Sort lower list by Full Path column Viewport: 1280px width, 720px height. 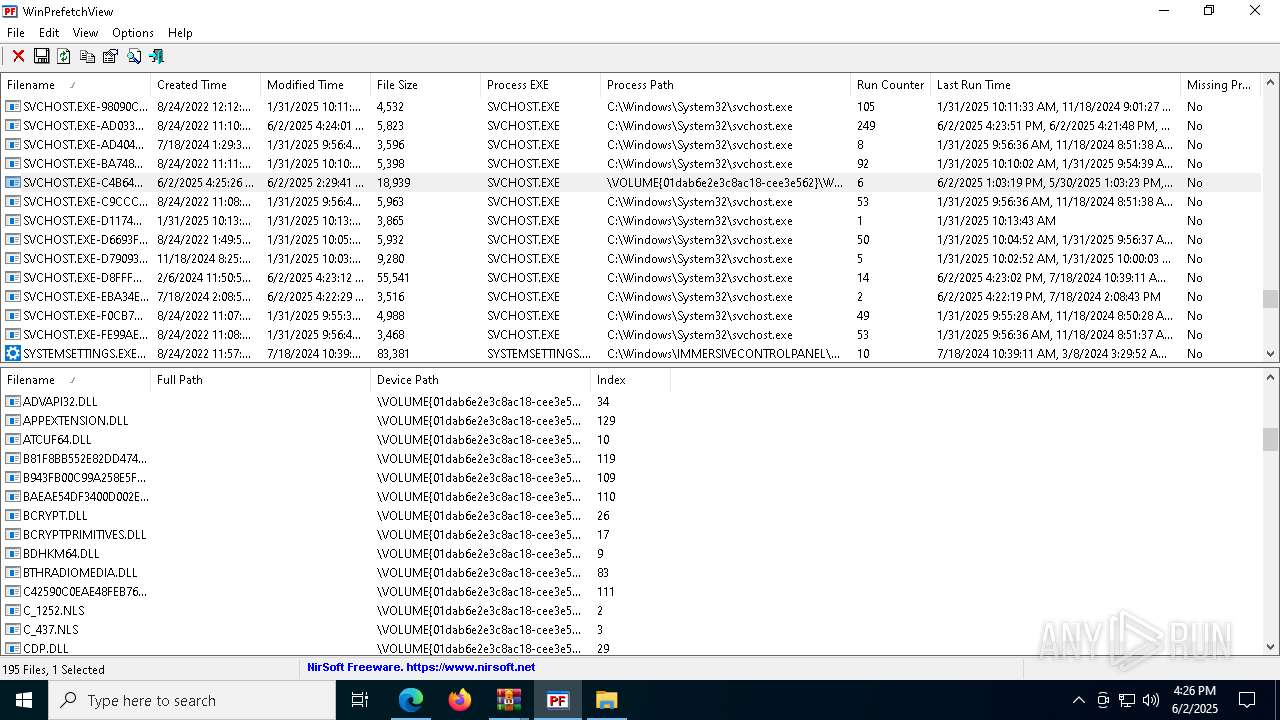(261, 380)
